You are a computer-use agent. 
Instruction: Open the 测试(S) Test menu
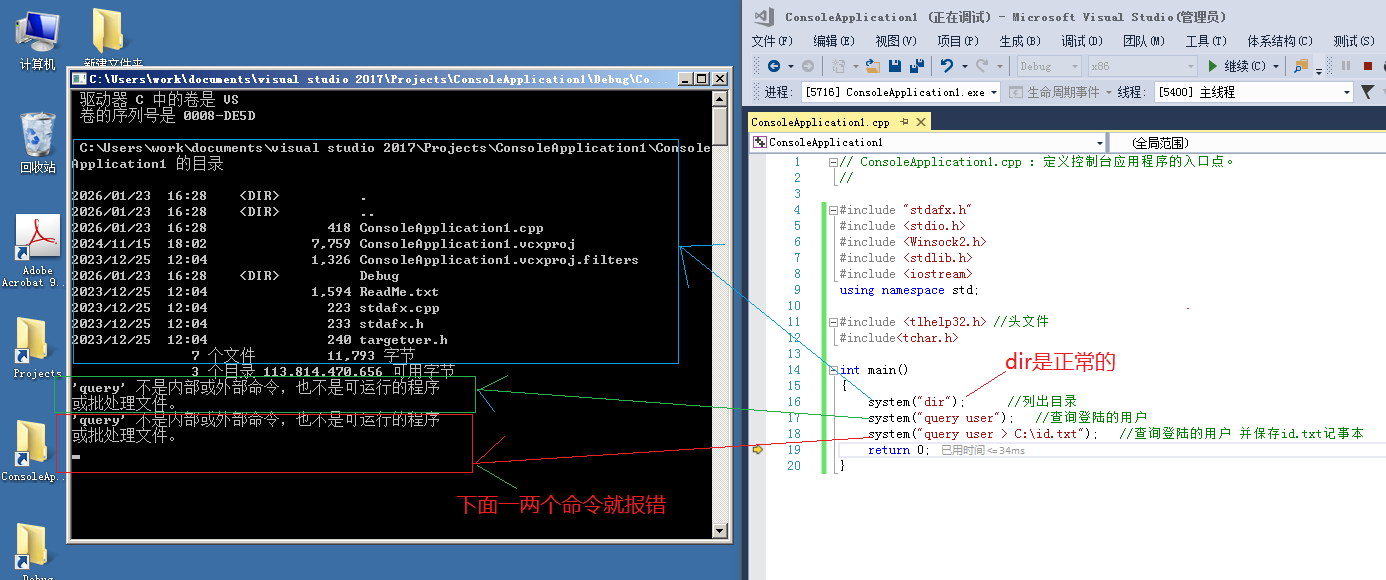click(x=1353, y=41)
